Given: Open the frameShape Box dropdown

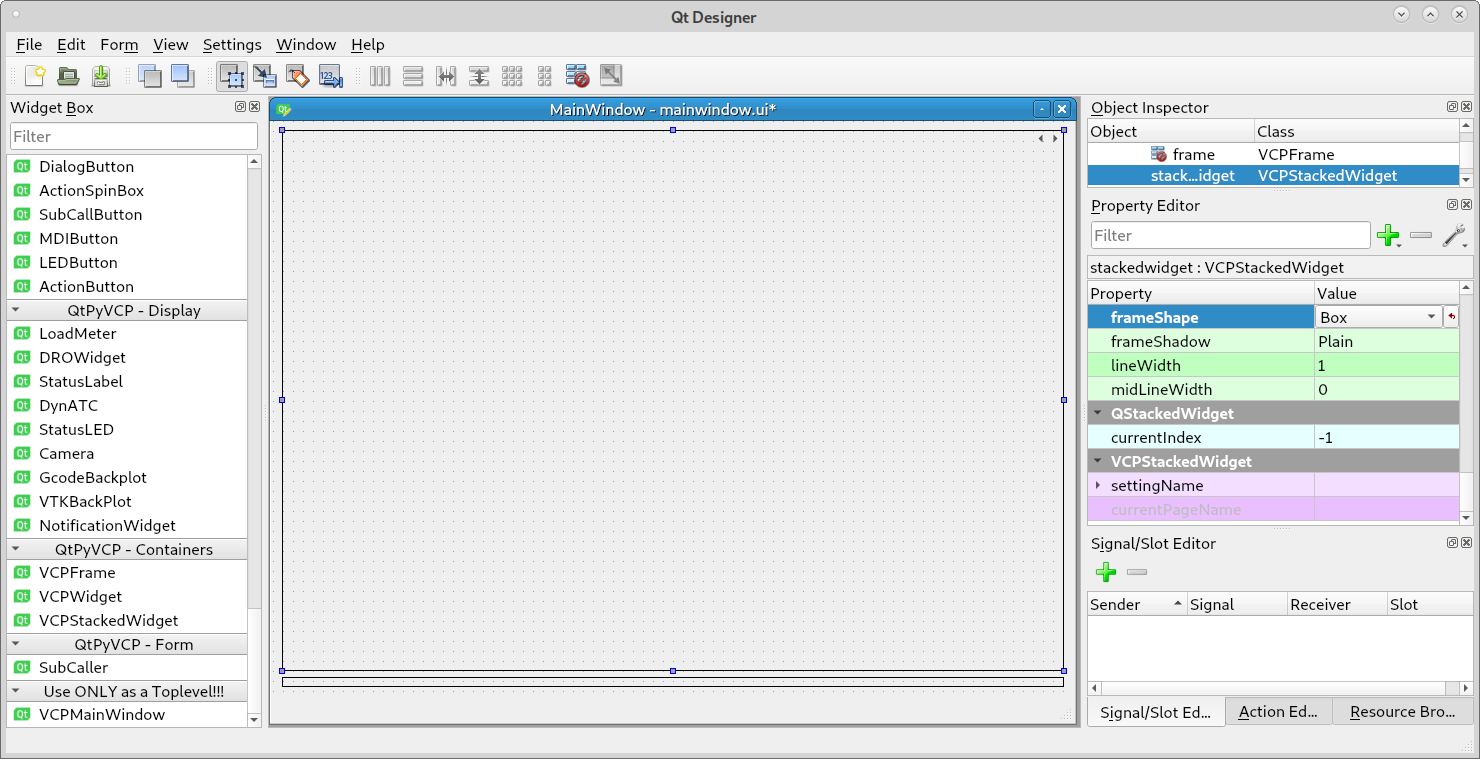Looking at the screenshot, I should 1378,317.
